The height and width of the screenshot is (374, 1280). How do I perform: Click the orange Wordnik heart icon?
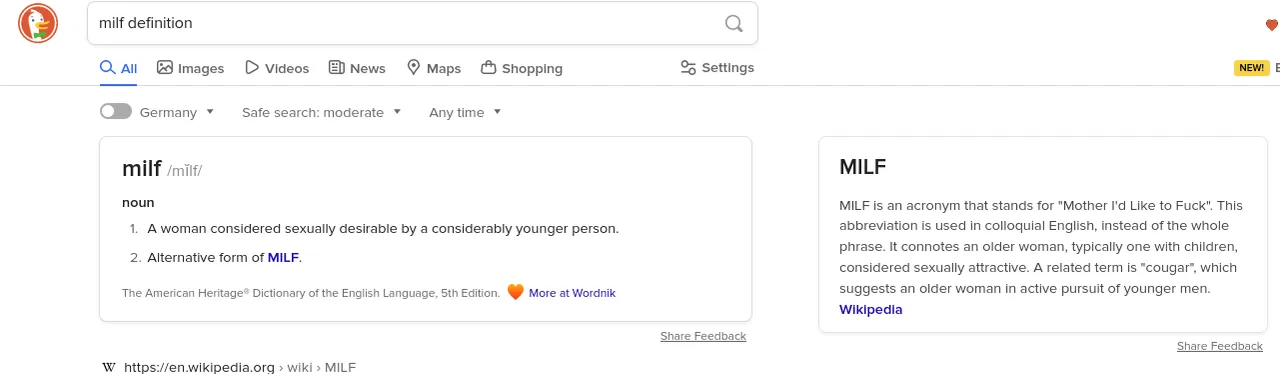[x=515, y=292]
